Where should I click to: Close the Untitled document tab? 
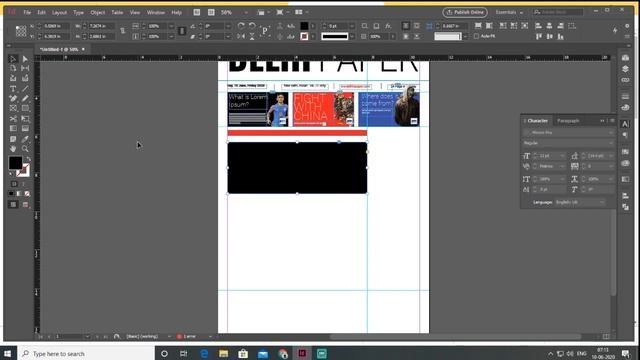[x=83, y=49]
